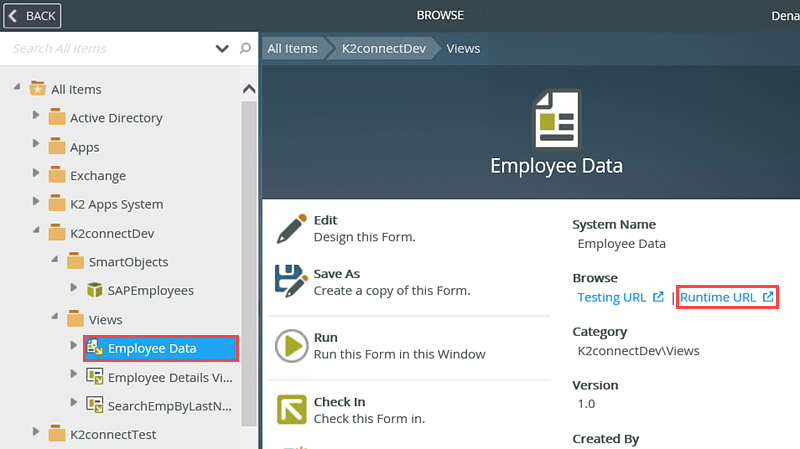Collapse the K2connectDev folder node
Image resolution: width=800 pixels, height=449 pixels.
(36, 232)
